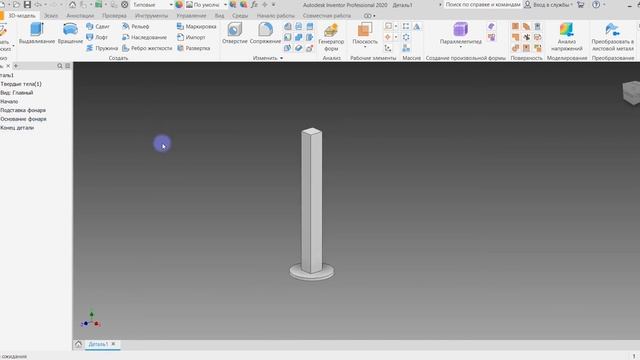The width and height of the screenshot is (640, 360).
Task: Switch to the Эскиз ribbon tab
Action: click(51, 16)
